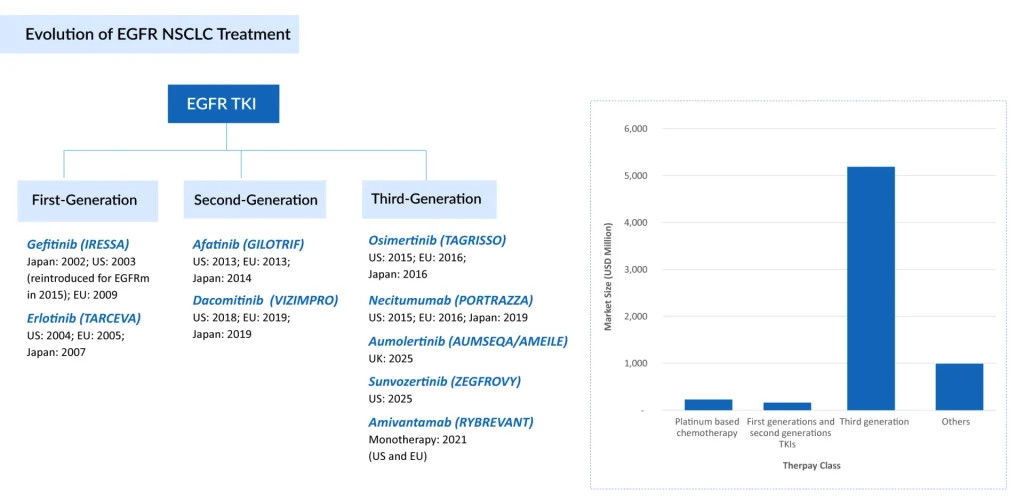The height and width of the screenshot is (500, 1024).
Task: Click 'Japan: 2007' text
Action: pos(56,352)
